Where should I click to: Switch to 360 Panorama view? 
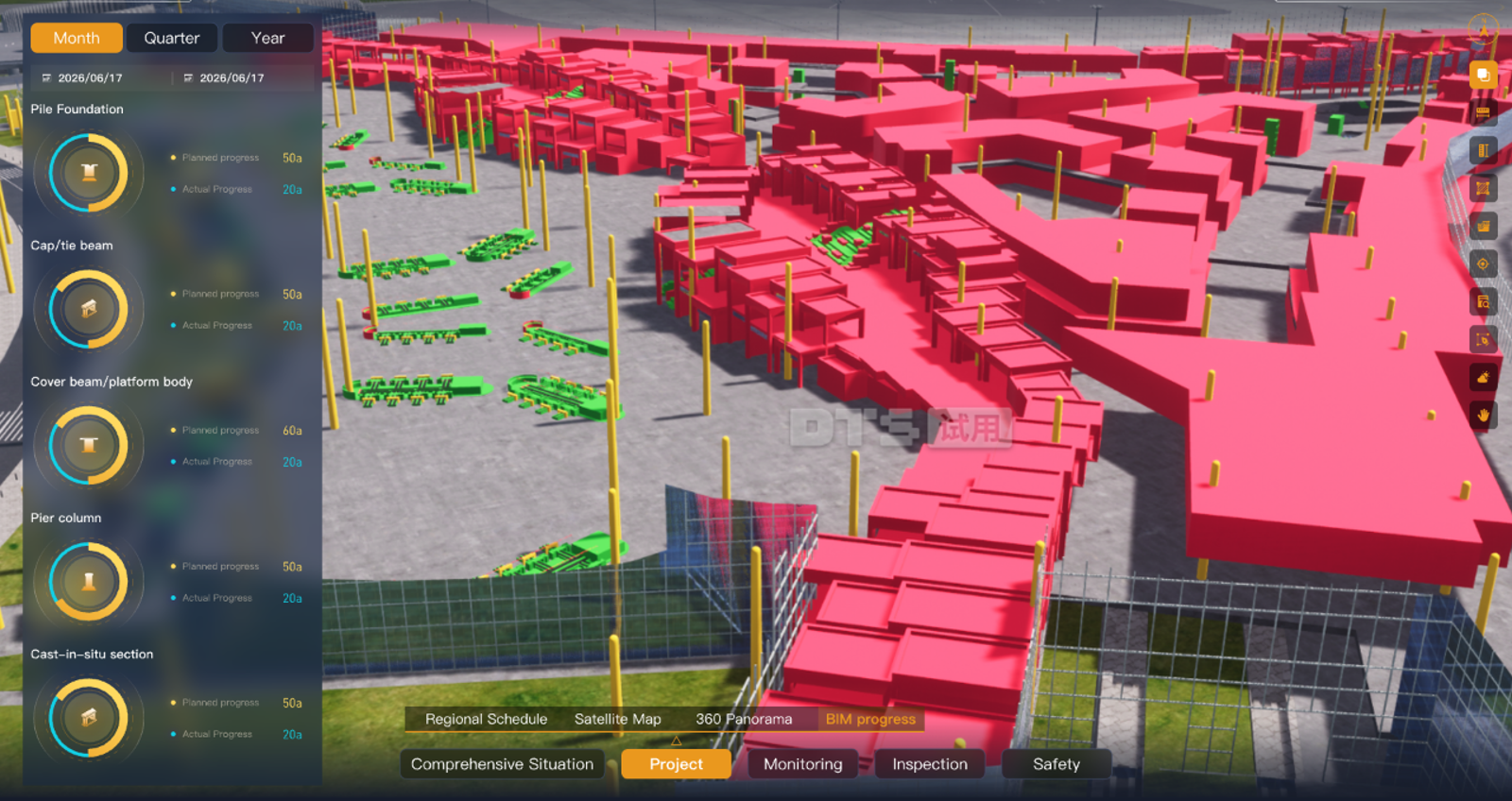tap(744, 719)
